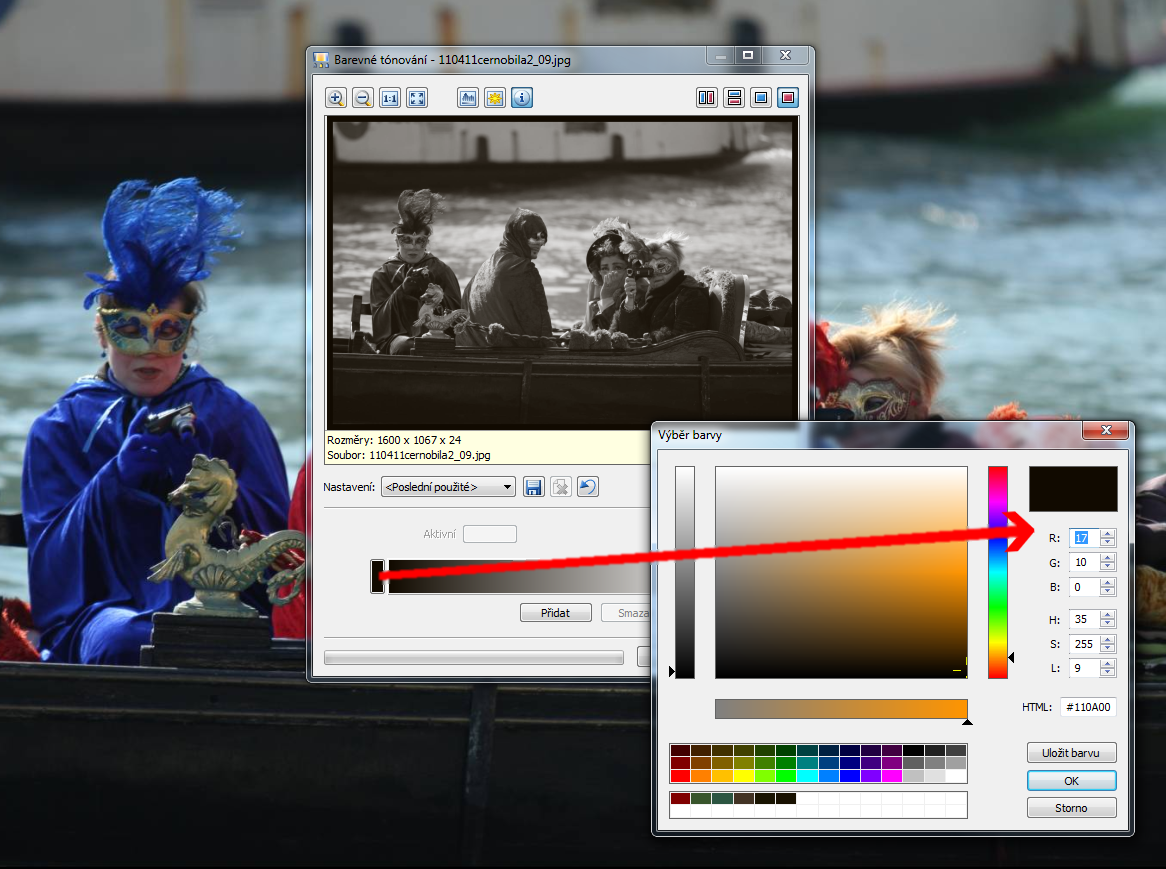Show the histogram in the preview

click(x=468, y=98)
